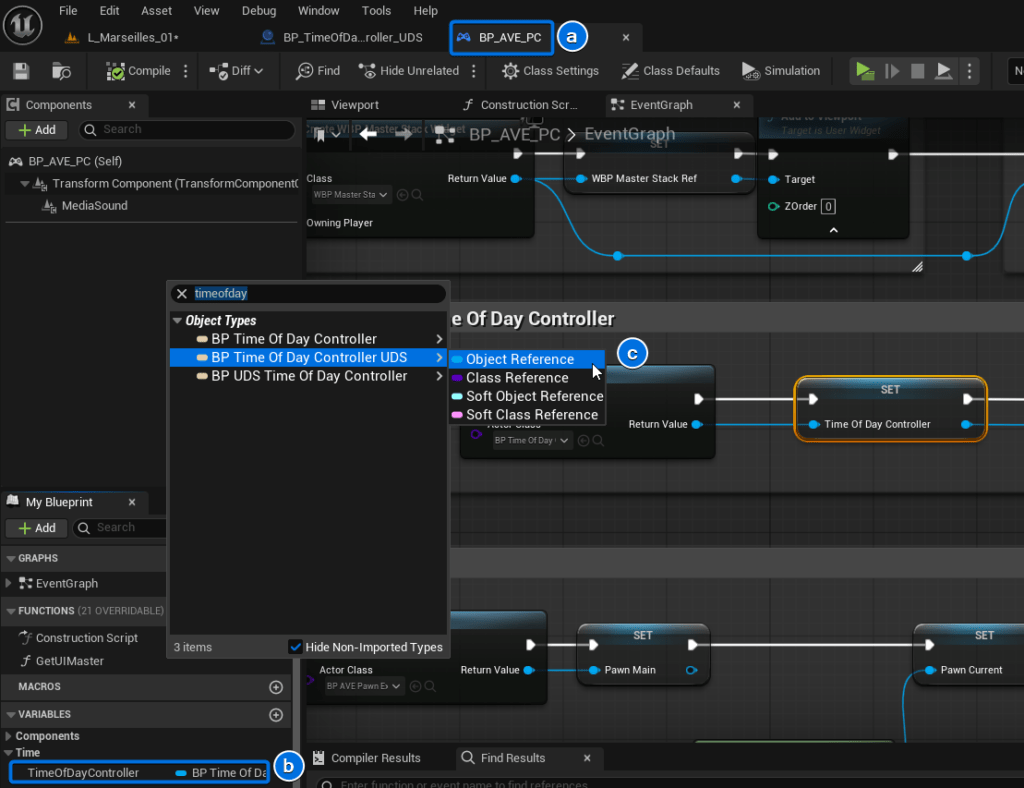Click the Stop simulation icon

[917, 71]
